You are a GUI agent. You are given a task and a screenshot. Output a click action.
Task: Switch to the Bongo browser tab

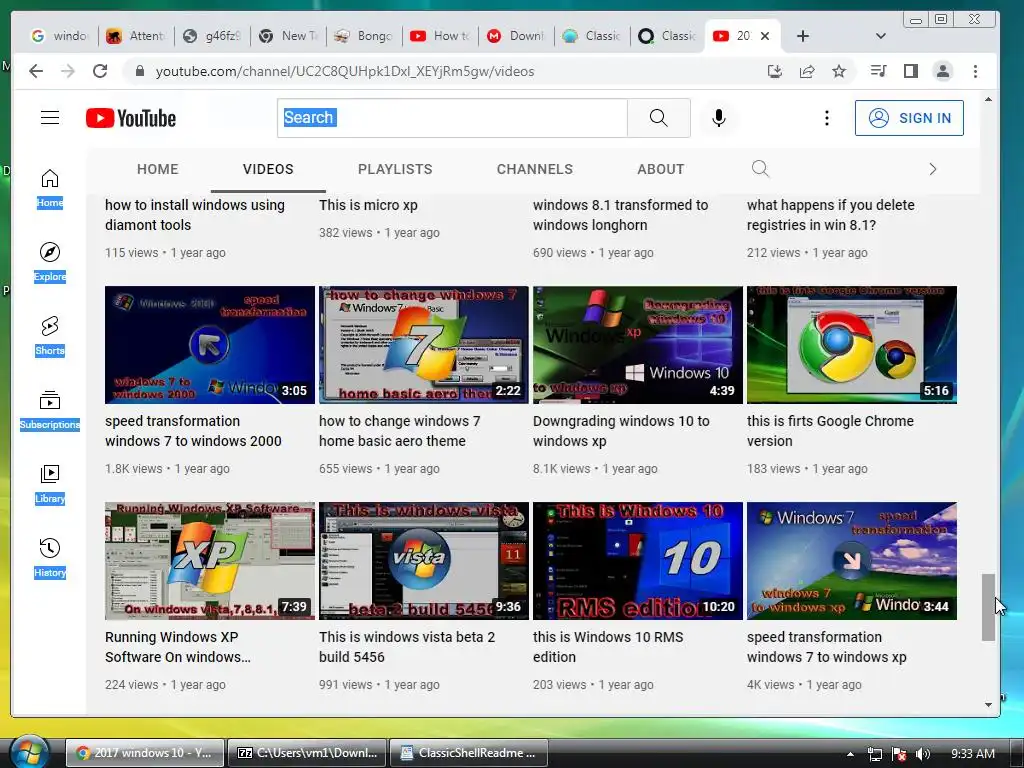(364, 36)
